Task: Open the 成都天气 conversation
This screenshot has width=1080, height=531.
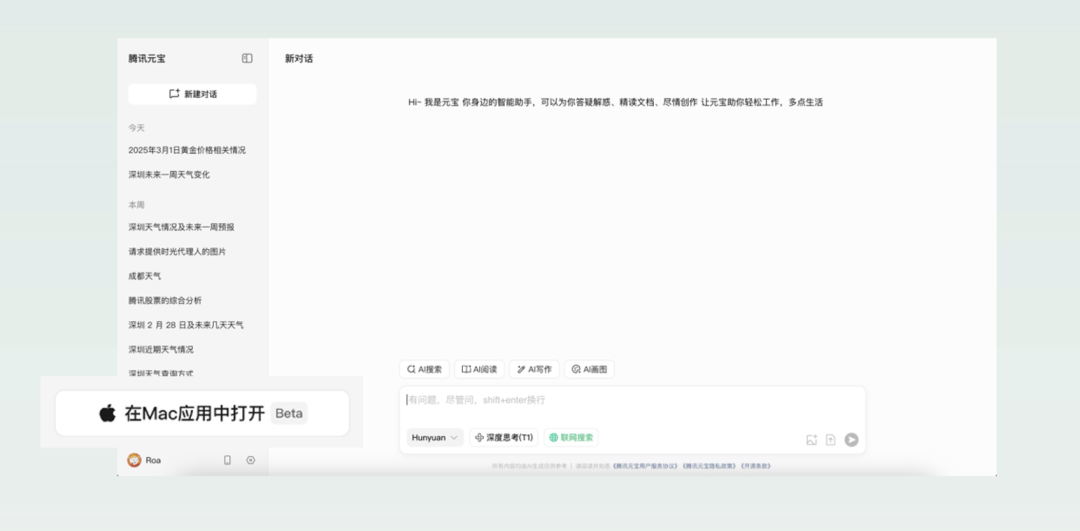Action: click(145, 276)
